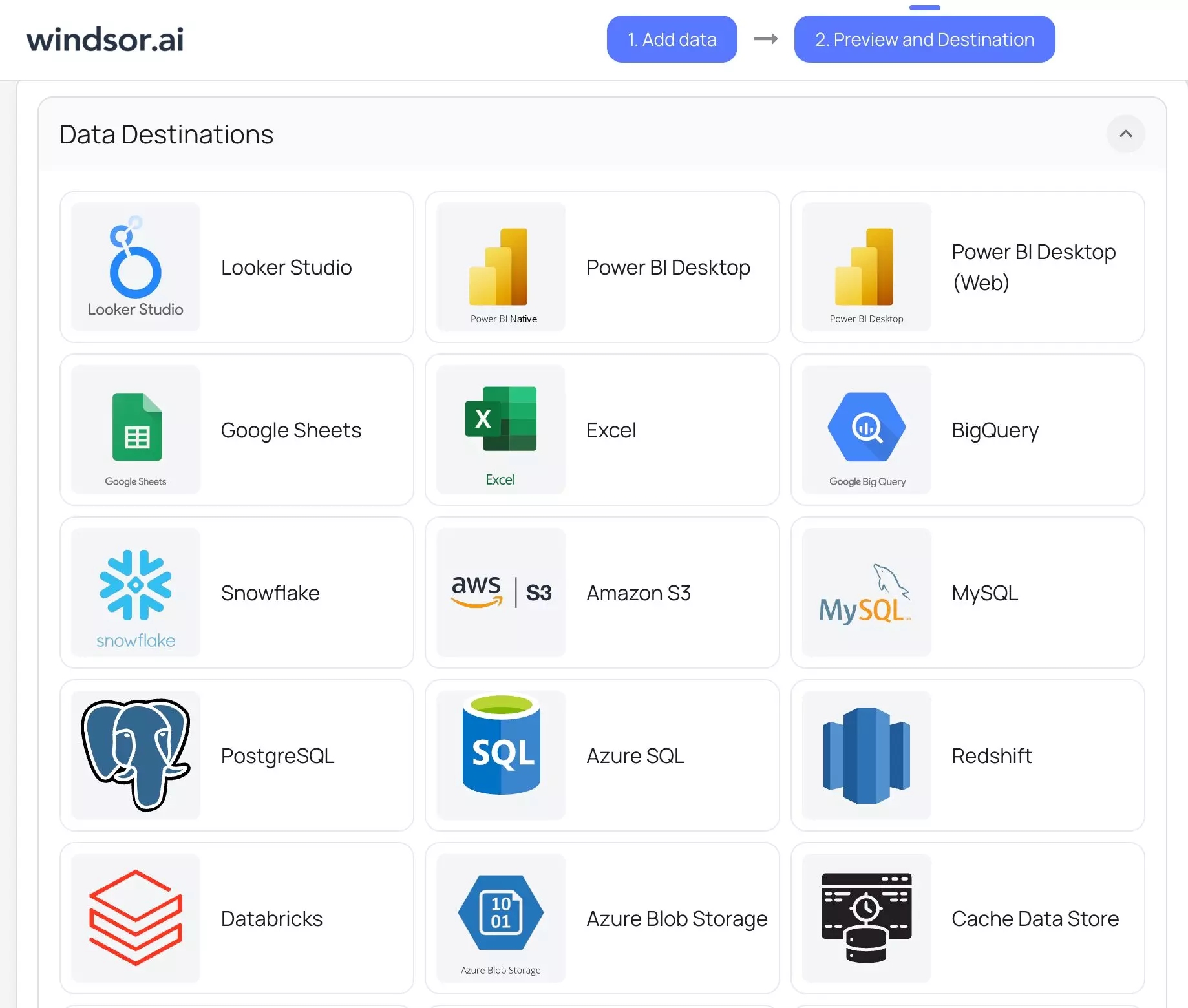This screenshot has width=1188, height=1008.
Task: Choose the Excel logo icon
Action: (500, 420)
